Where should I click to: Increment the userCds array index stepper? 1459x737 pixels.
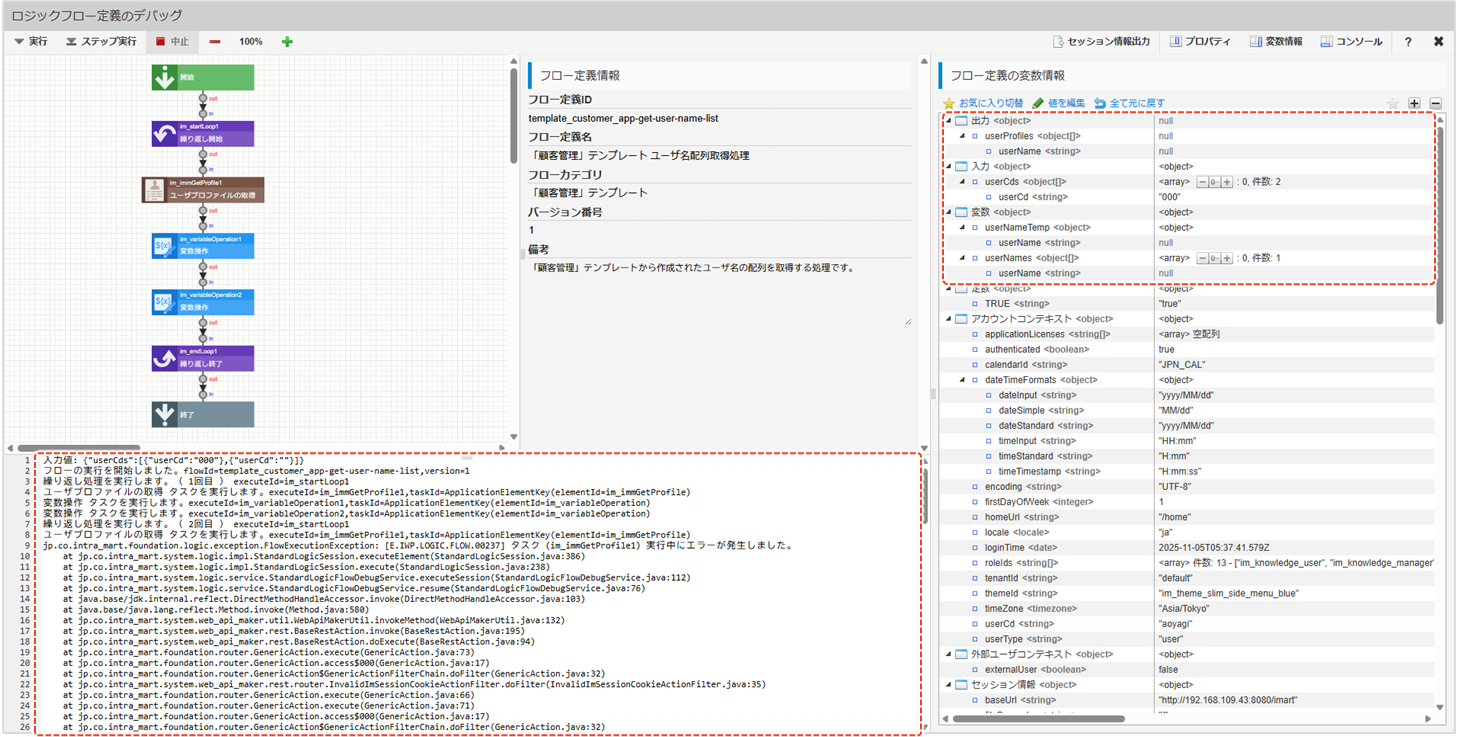click(x=1227, y=182)
